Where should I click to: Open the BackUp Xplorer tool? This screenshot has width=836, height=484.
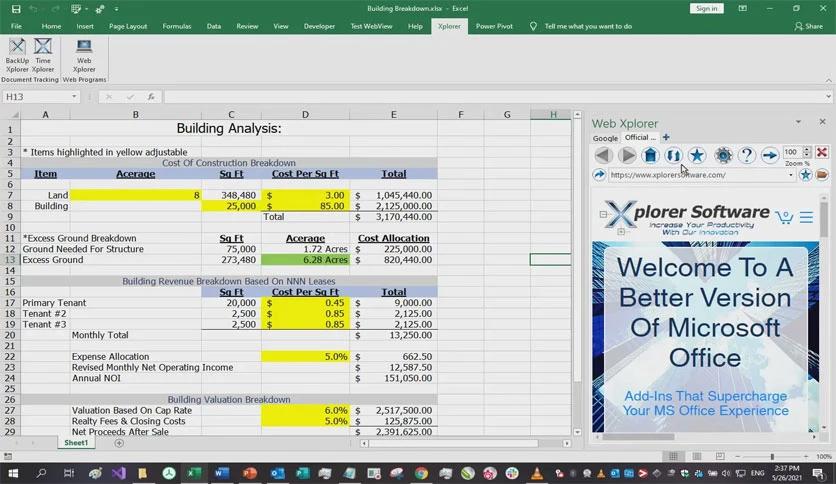pos(17,55)
